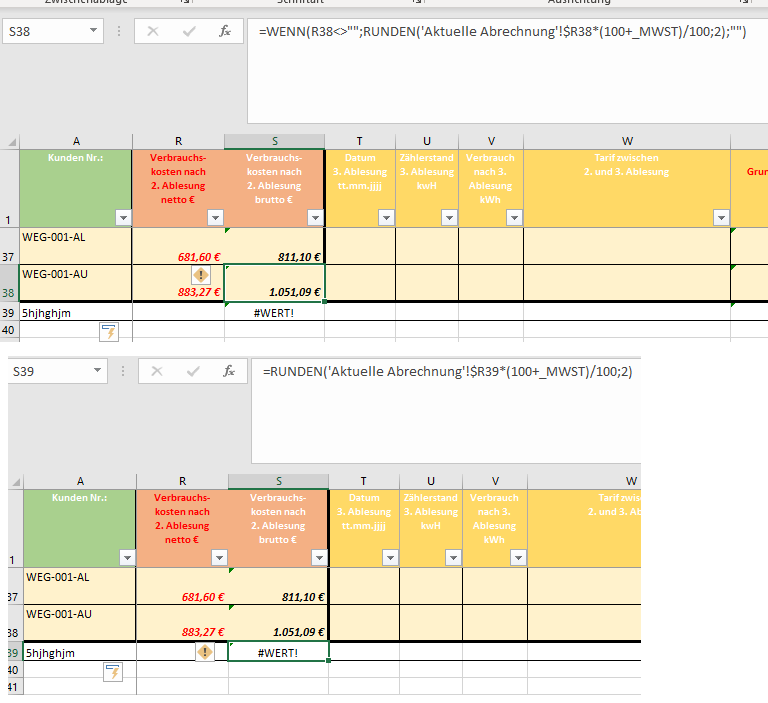Viewport: 768px width, 703px height.
Task: Select column header R in the S39 view
Action: (x=182, y=482)
